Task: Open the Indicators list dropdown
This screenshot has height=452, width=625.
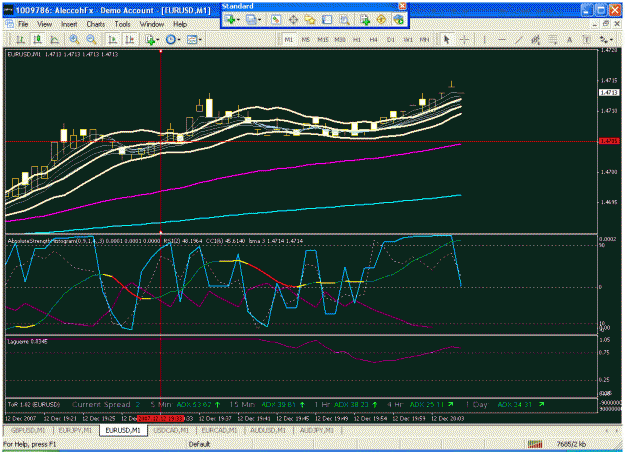Action: point(152,39)
